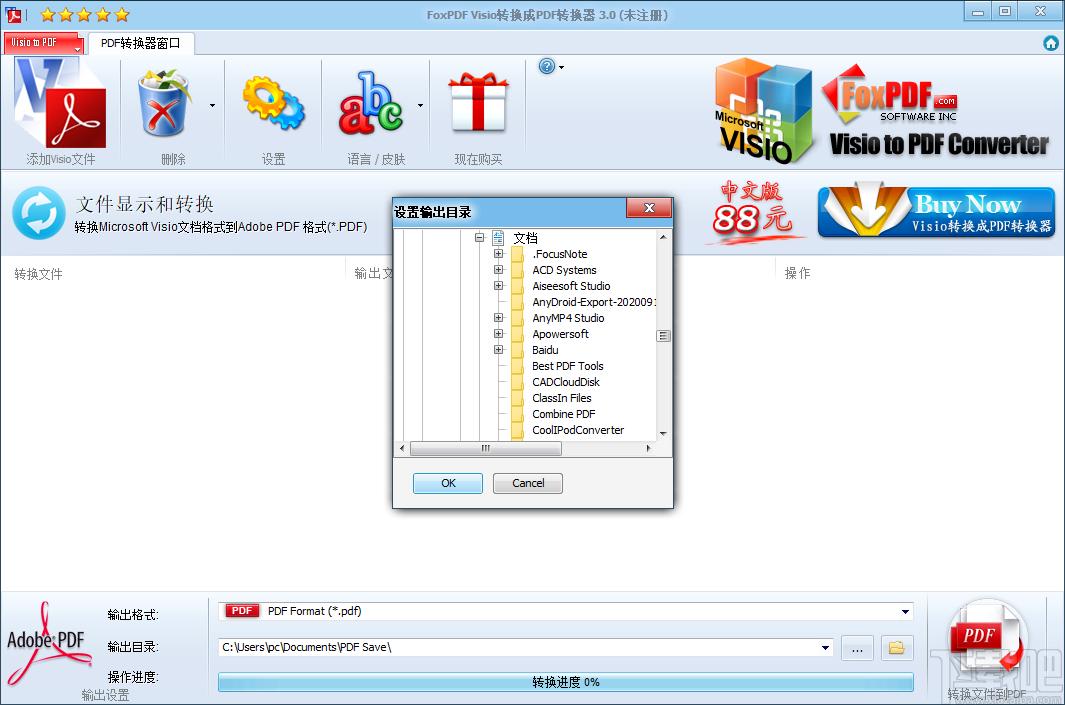Click scroll right arrow in folder tree
The height and width of the screenshot is (705, 1065).
649,448
